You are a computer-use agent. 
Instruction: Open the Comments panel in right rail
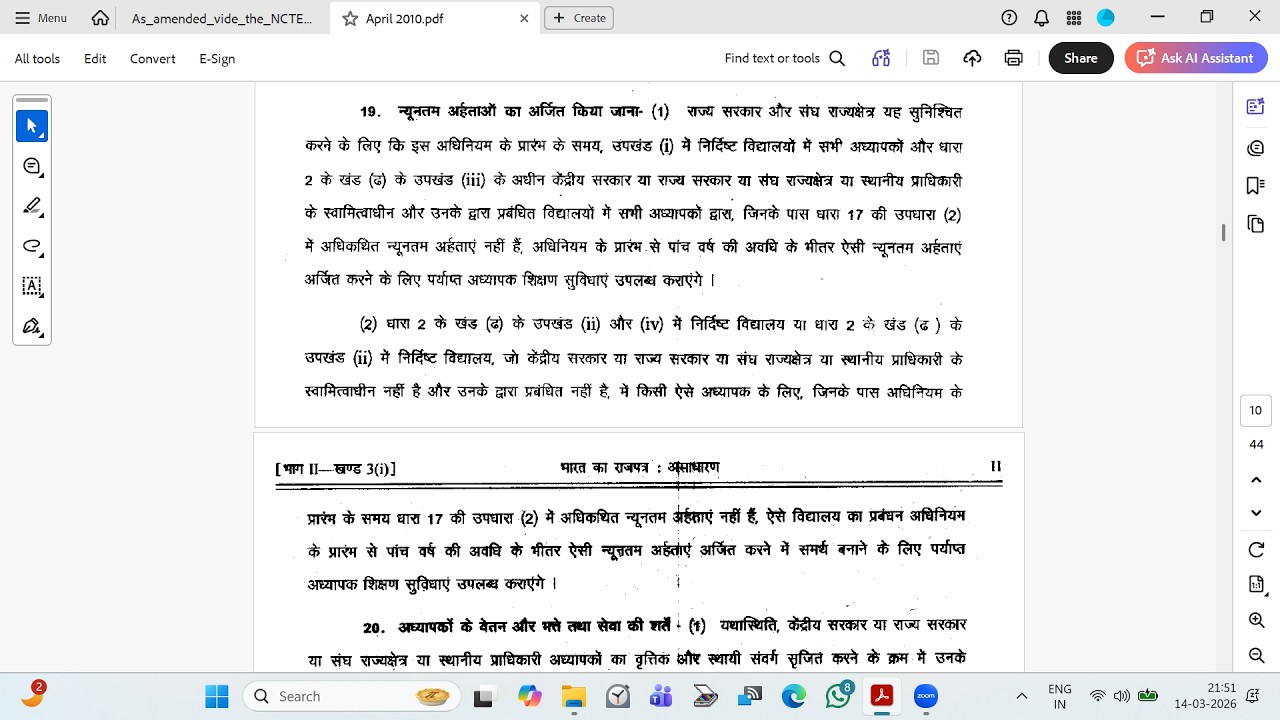pos(1256,147)
